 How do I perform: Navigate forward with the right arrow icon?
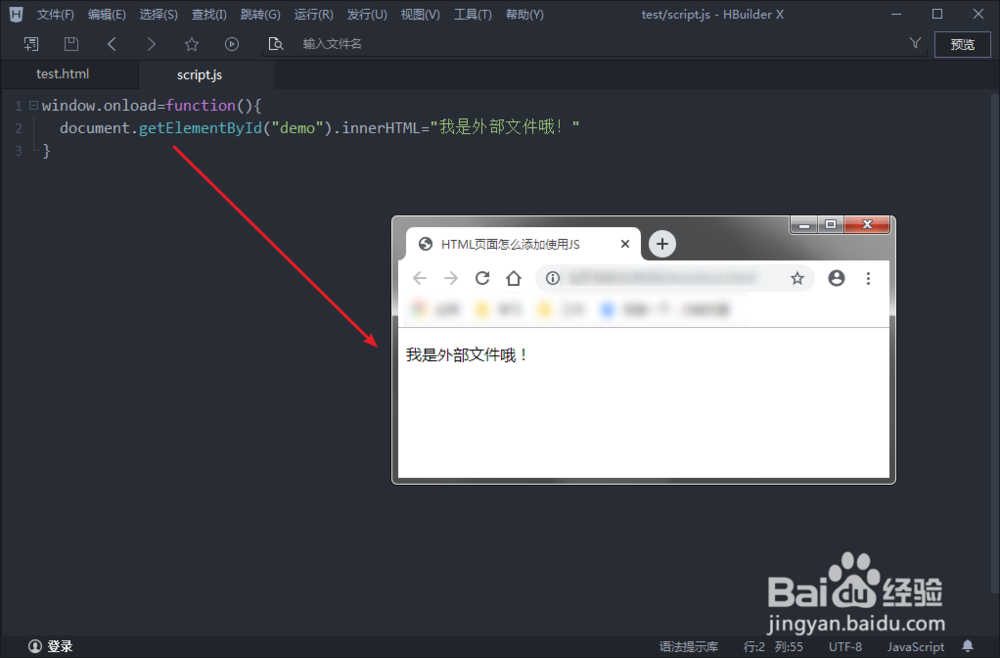(x=151, y=43)
